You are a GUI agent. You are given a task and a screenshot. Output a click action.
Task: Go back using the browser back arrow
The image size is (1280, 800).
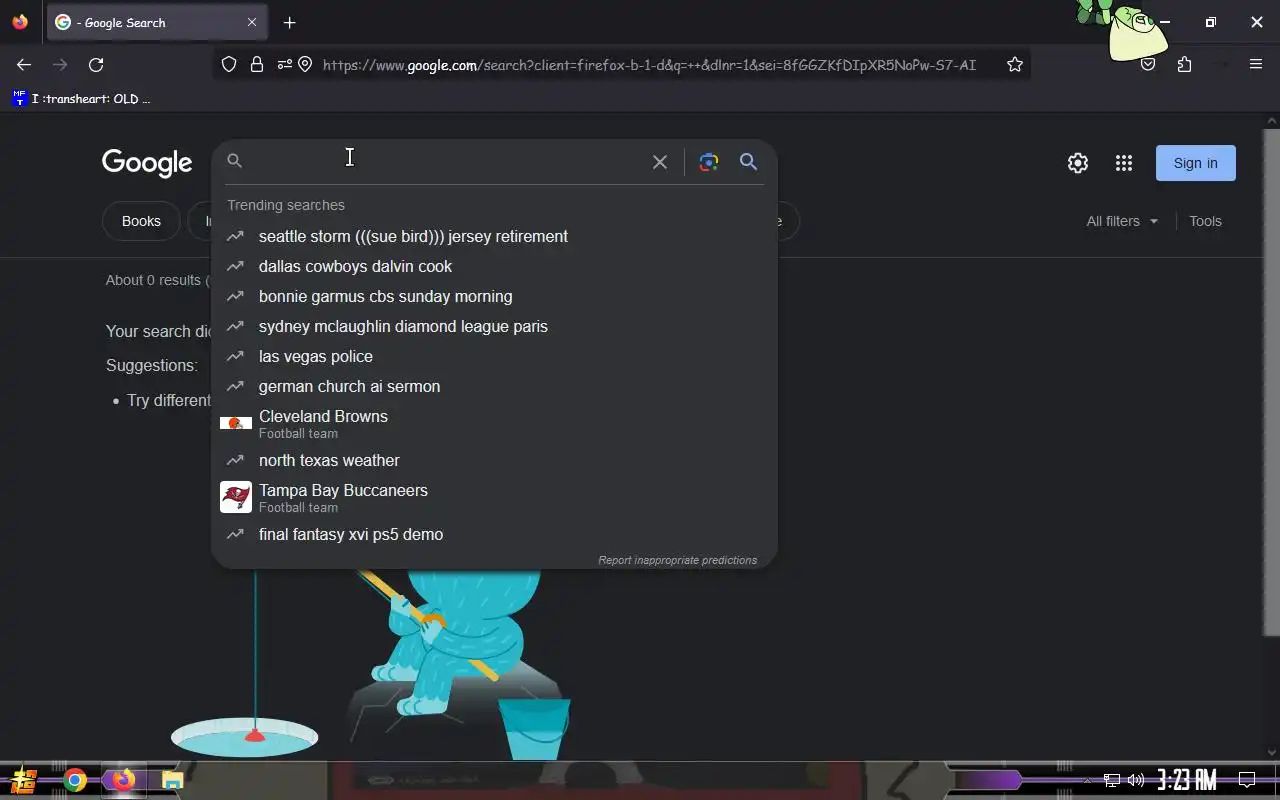[x=24, y=64]
